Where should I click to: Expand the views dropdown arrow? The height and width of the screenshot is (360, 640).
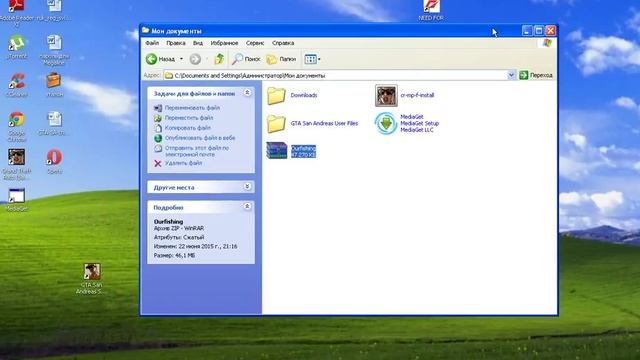click(319, 59)
